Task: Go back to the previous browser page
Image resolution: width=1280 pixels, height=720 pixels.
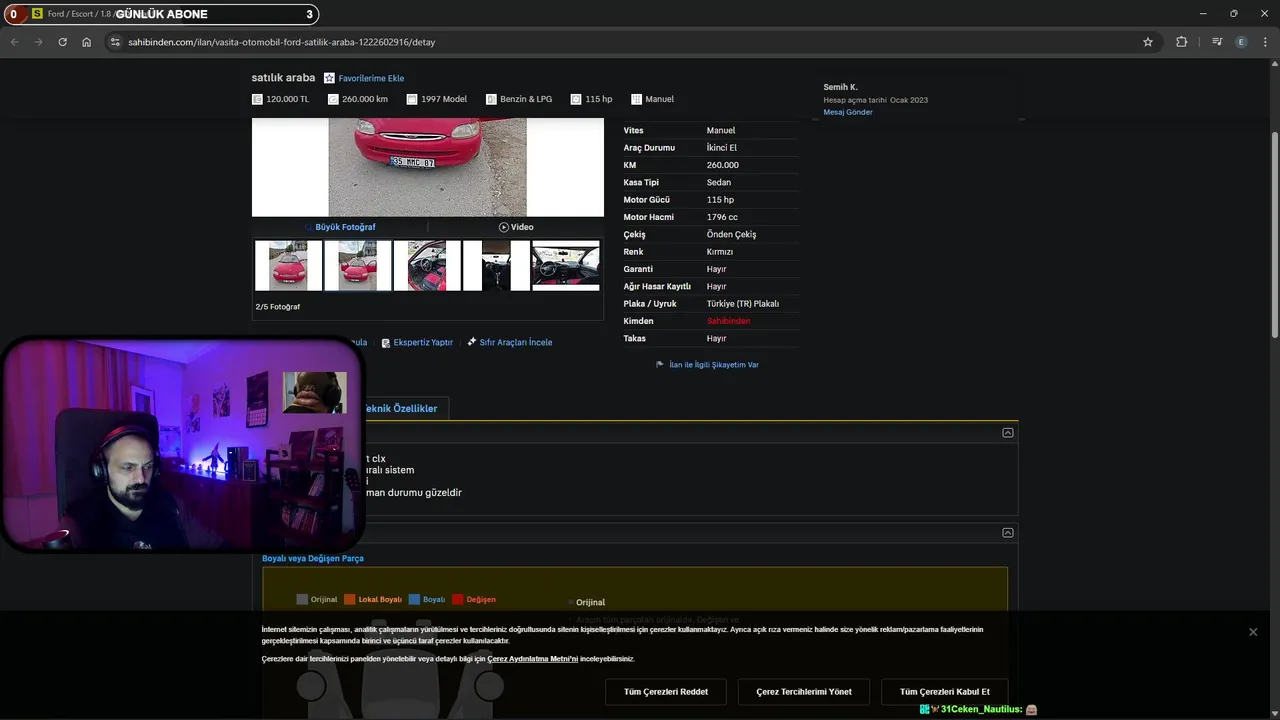Action: click(14, 42)
